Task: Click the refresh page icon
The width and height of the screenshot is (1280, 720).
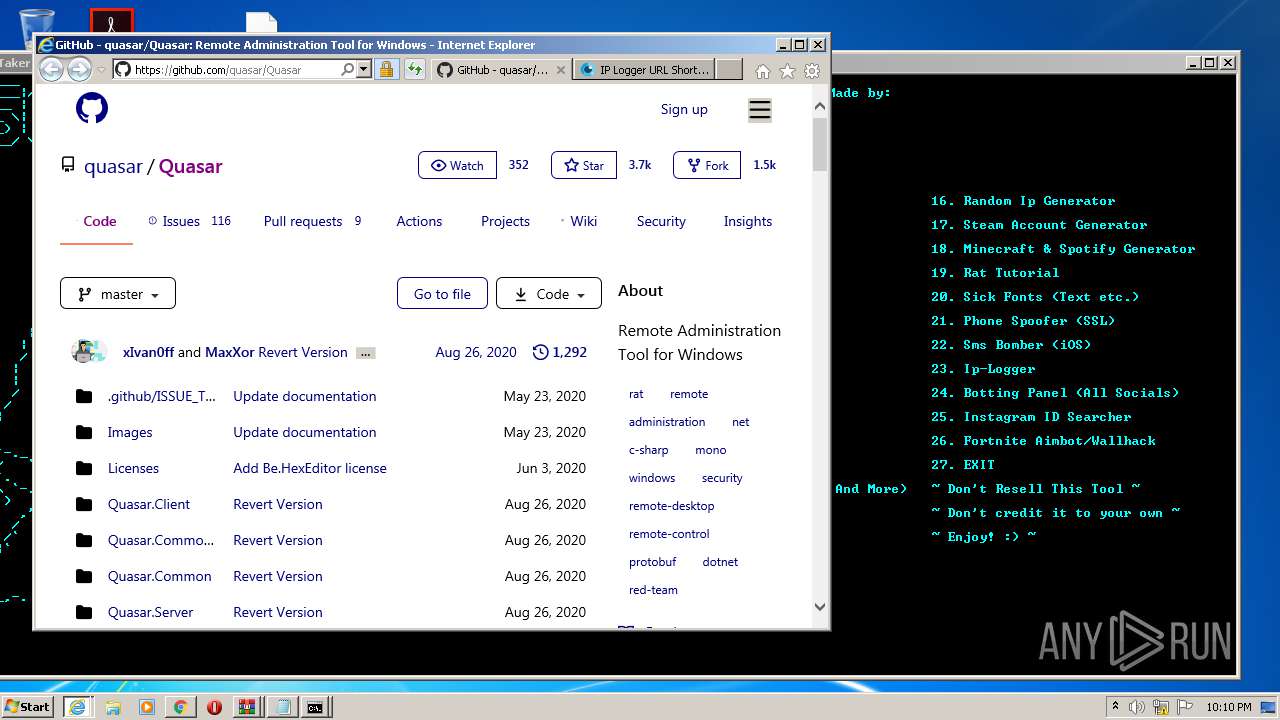Action: [415, 69]
